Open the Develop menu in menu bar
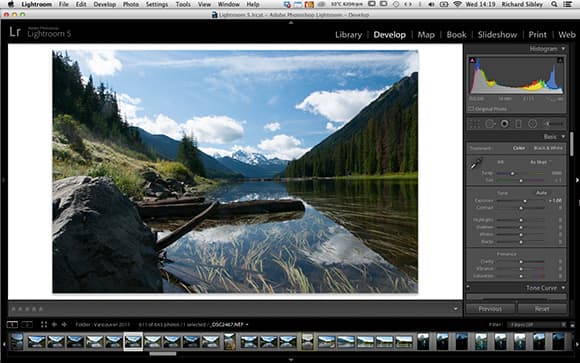The width and height of the screenshot is (580, 363). (x=105, y=4)
